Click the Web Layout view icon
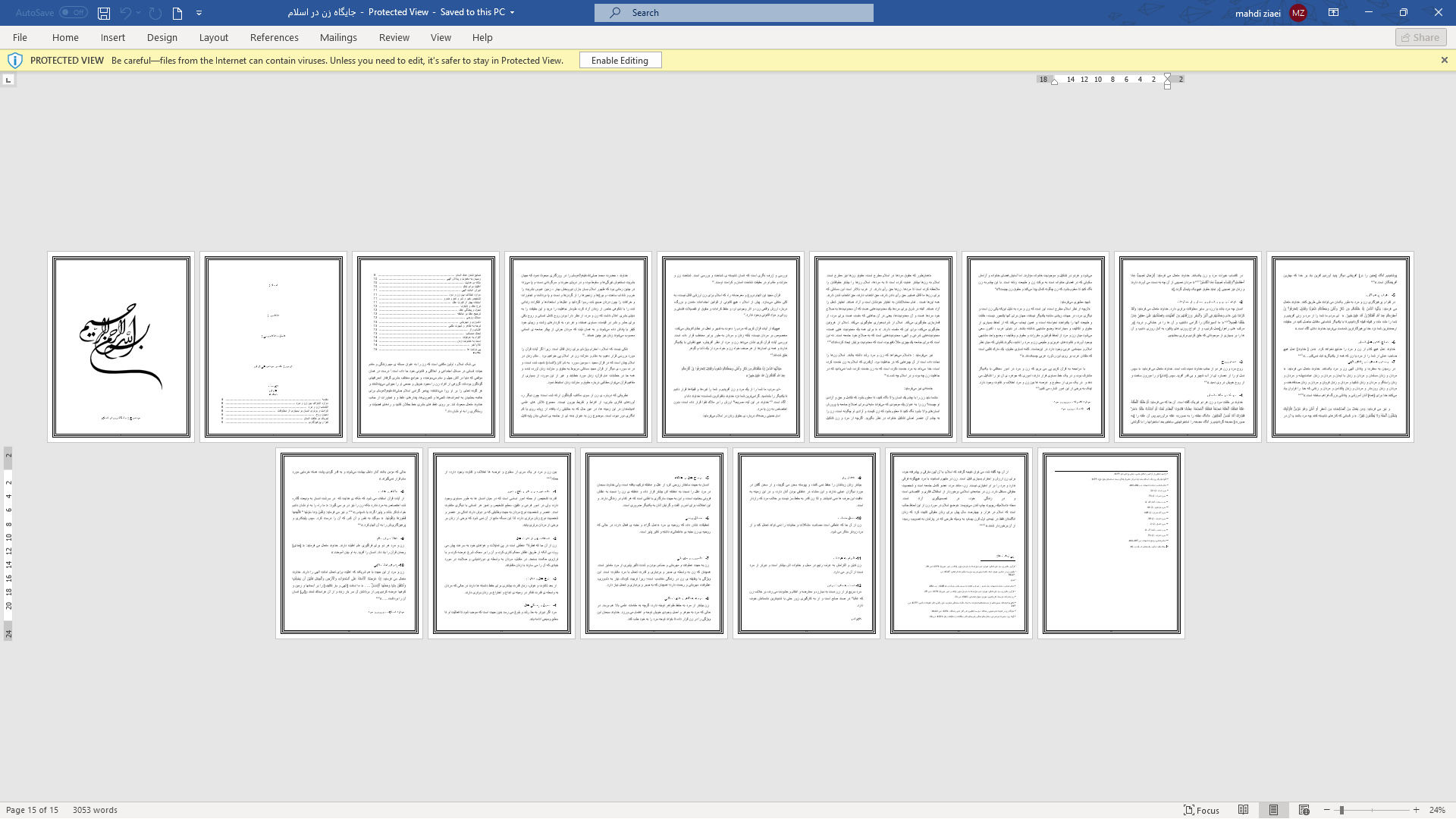Viewport: 1456px width, 819px height. (1304, 810)
